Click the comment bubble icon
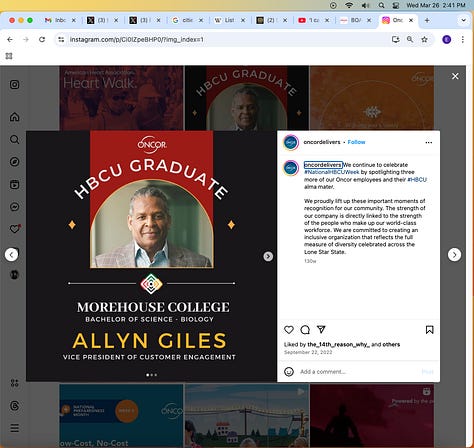 point(305,330)
